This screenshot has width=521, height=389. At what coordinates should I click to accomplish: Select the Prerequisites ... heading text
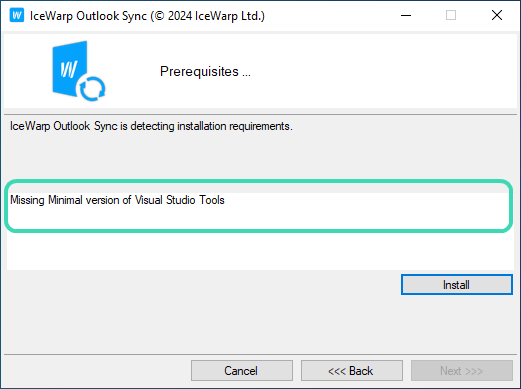(x=205, y=71)
